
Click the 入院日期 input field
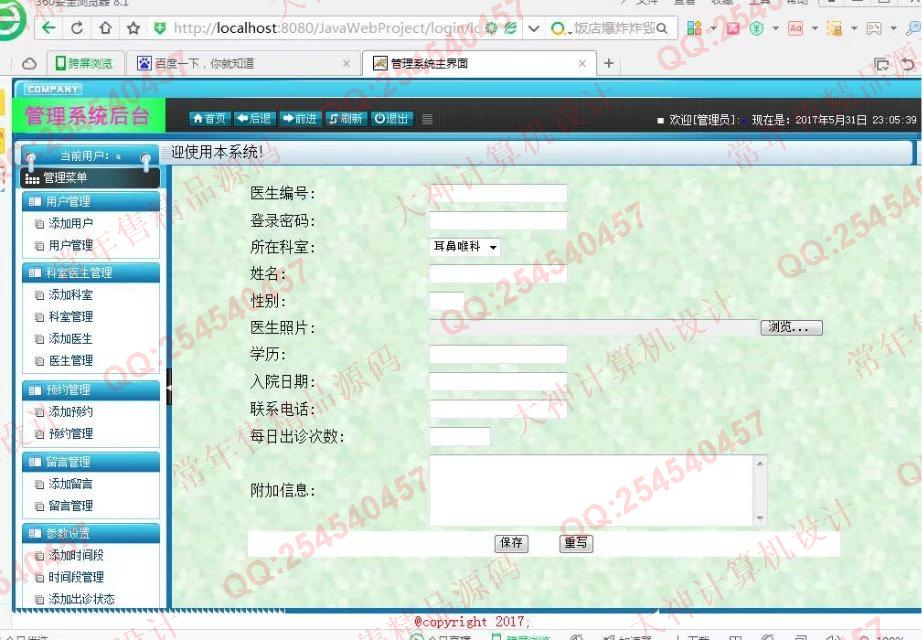point(498,382)
